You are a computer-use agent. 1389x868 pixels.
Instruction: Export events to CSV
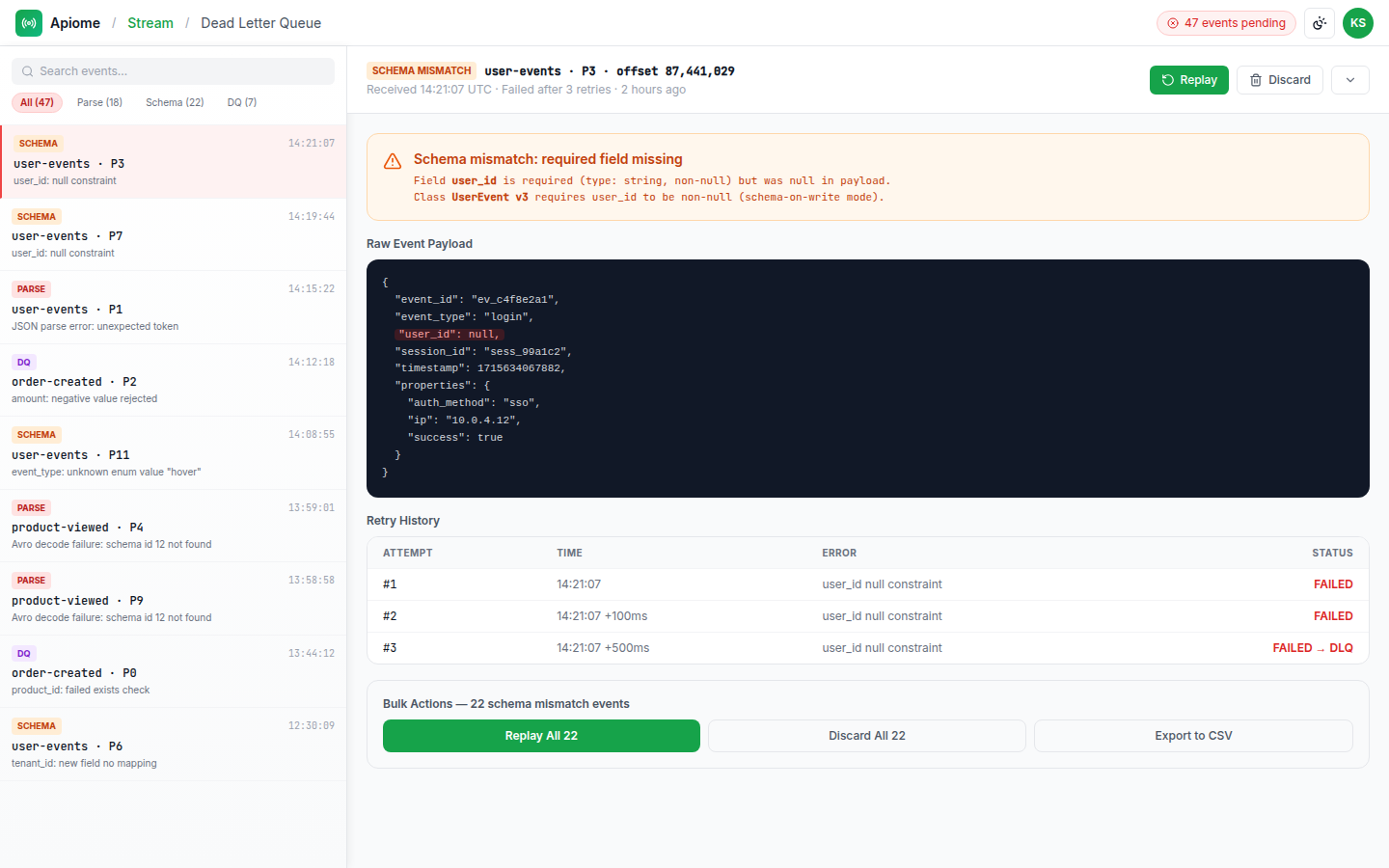coord(1193,736)
